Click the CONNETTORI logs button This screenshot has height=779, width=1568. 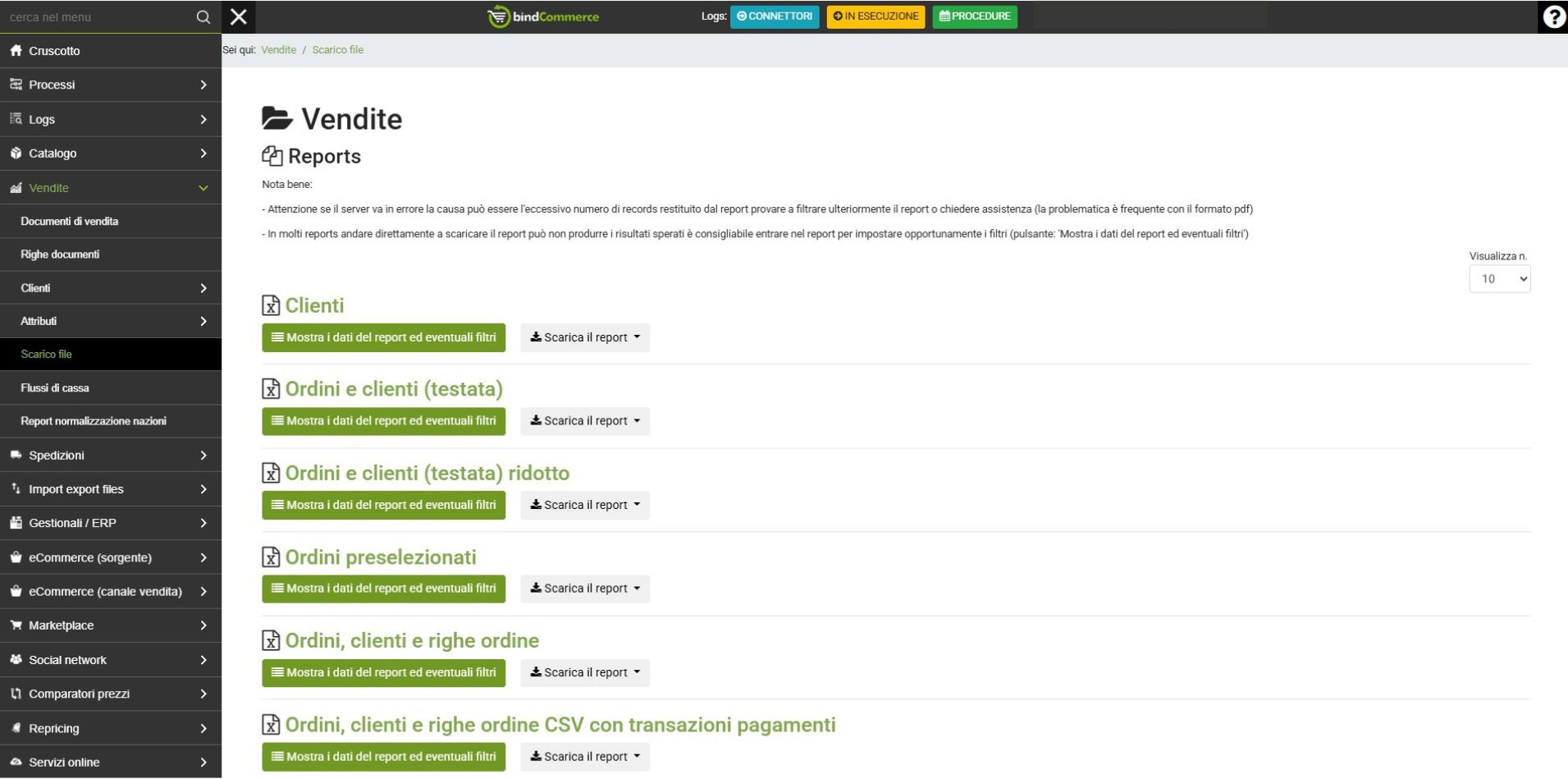(x=775, y=16)
